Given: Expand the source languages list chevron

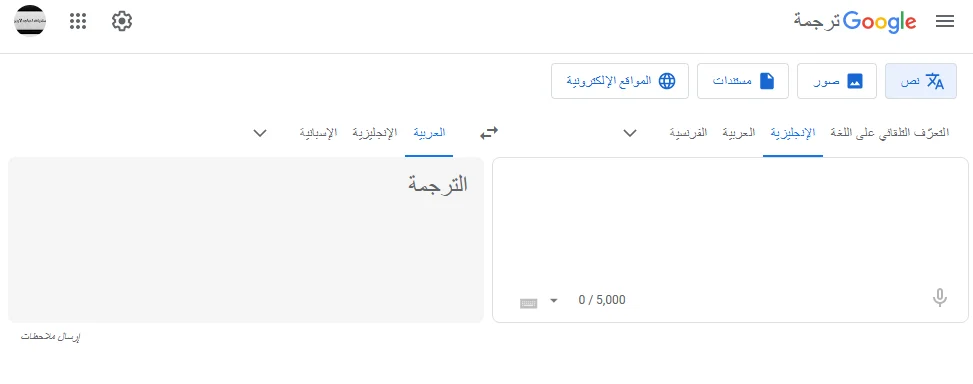Looking at the screenshot, I should [630, 133].
